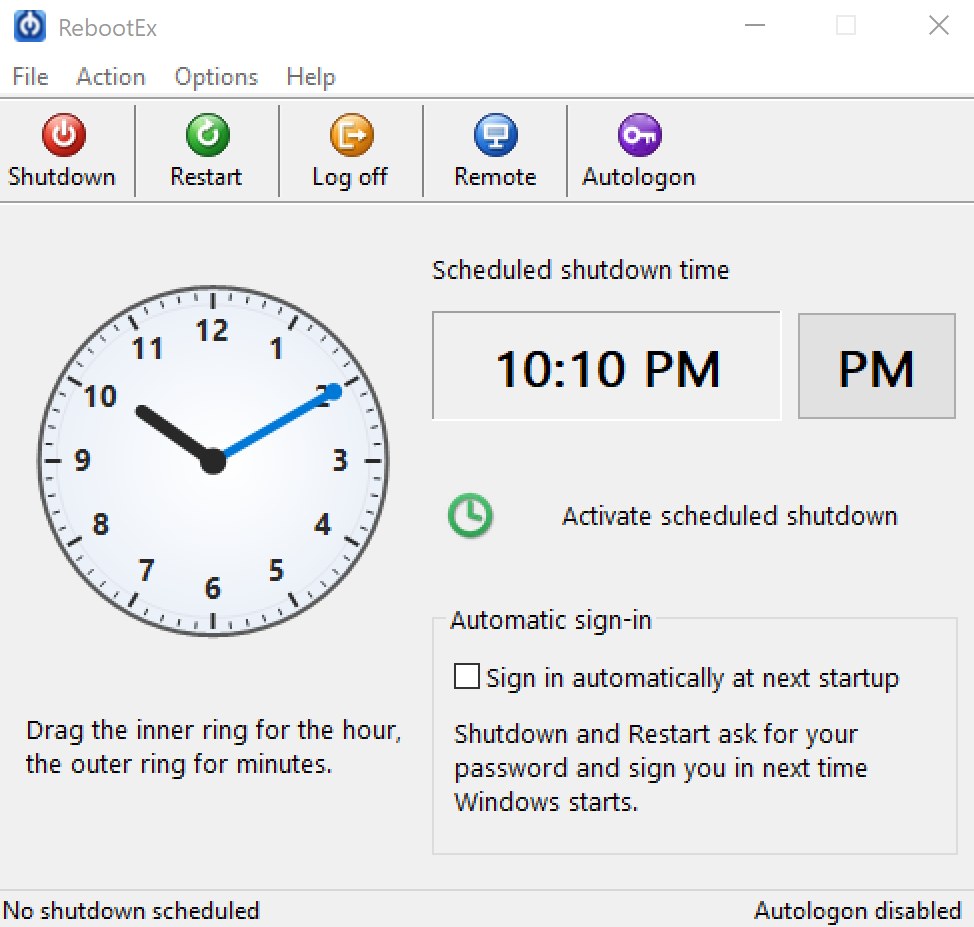The width and height of the screenshot is (974, 927).
Task: Click number 12 on the clock face
Action: click(212, 331)
